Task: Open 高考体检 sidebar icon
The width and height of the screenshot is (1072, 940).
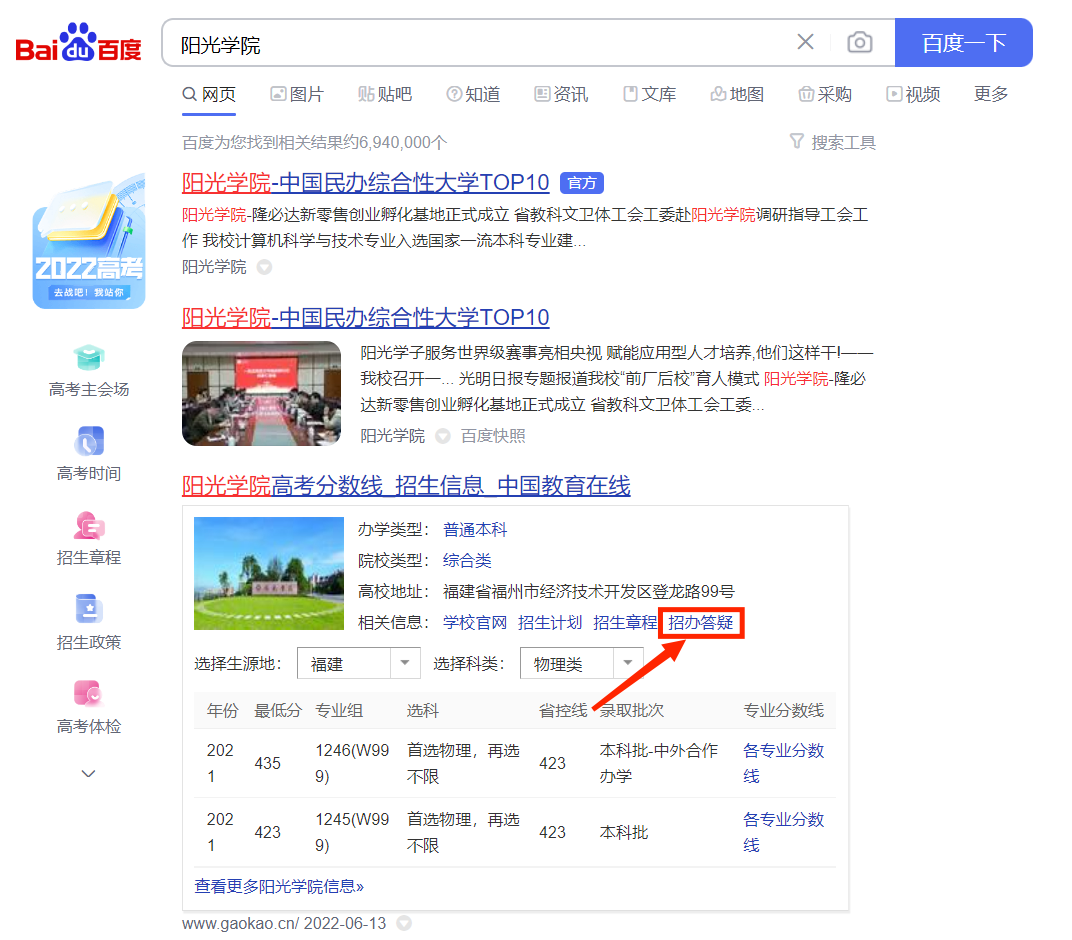Action: [89, 694]
